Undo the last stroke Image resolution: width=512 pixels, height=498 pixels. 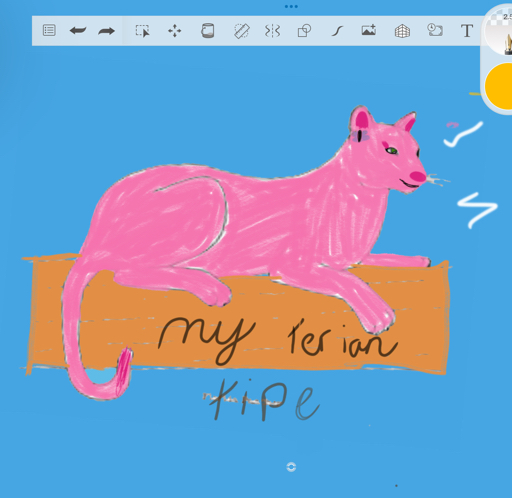(x=78, y=31)
